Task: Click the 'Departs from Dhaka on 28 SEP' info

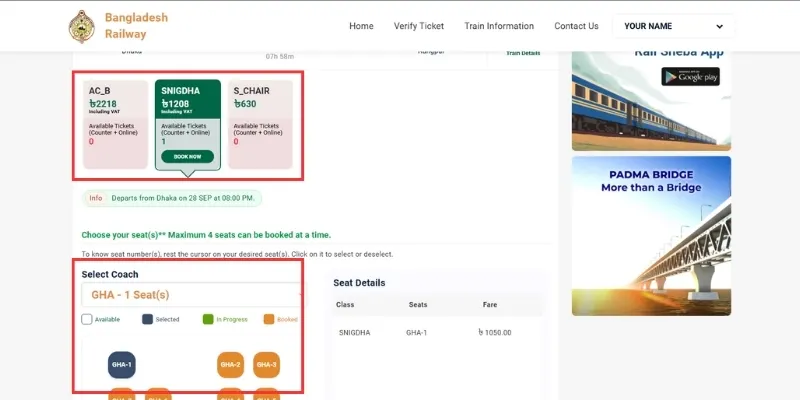Action: pyautogui.click(x=183, y=198)
